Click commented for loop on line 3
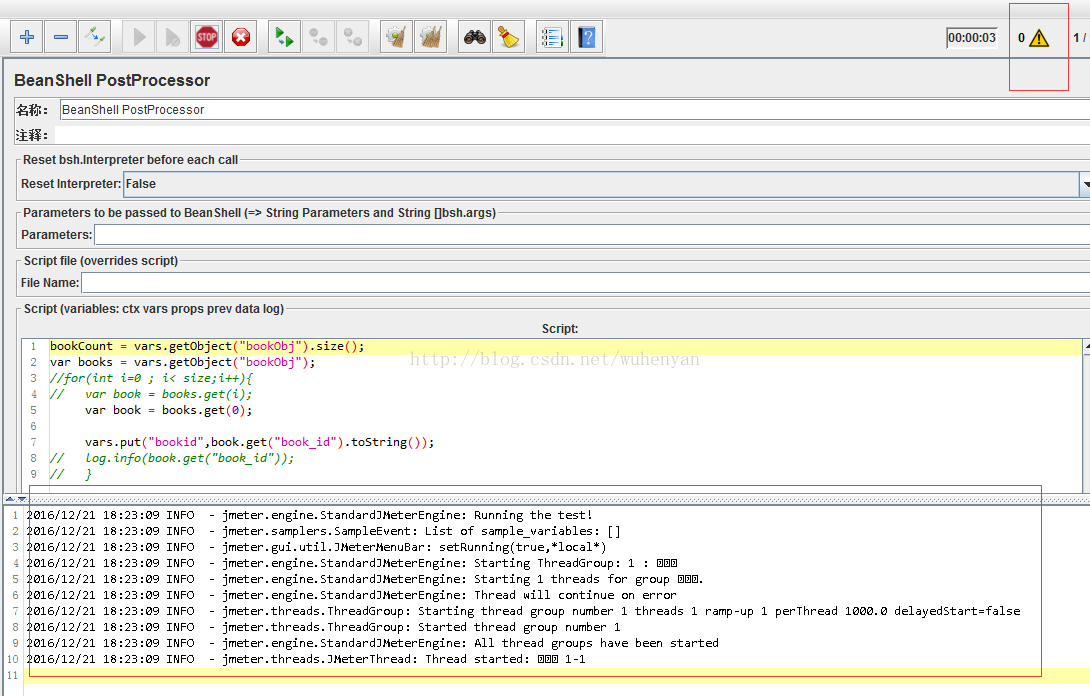This screenshot has width=1090, height=696. (152, 378)
